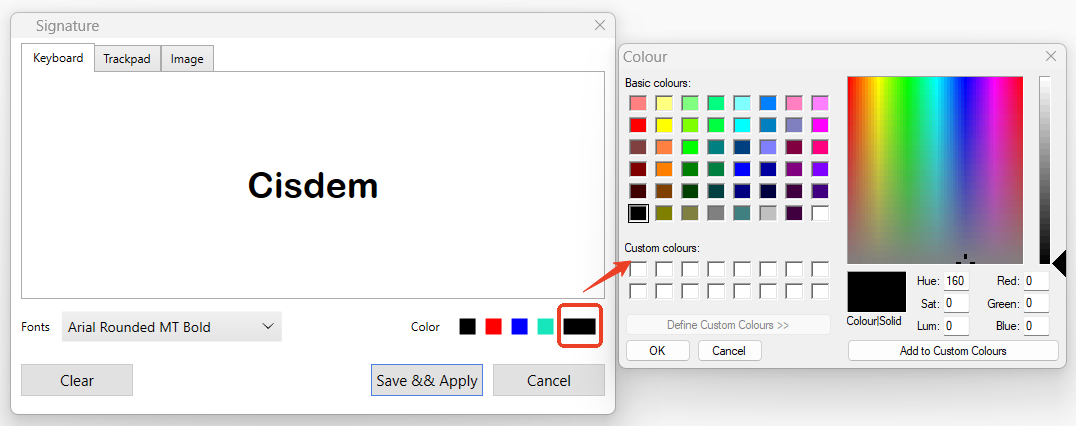Open the Arial Rounded MT Bold font dropdown
Image resolution: width=1076 pixels, height=426 pixels.
[x=172, y=327]
